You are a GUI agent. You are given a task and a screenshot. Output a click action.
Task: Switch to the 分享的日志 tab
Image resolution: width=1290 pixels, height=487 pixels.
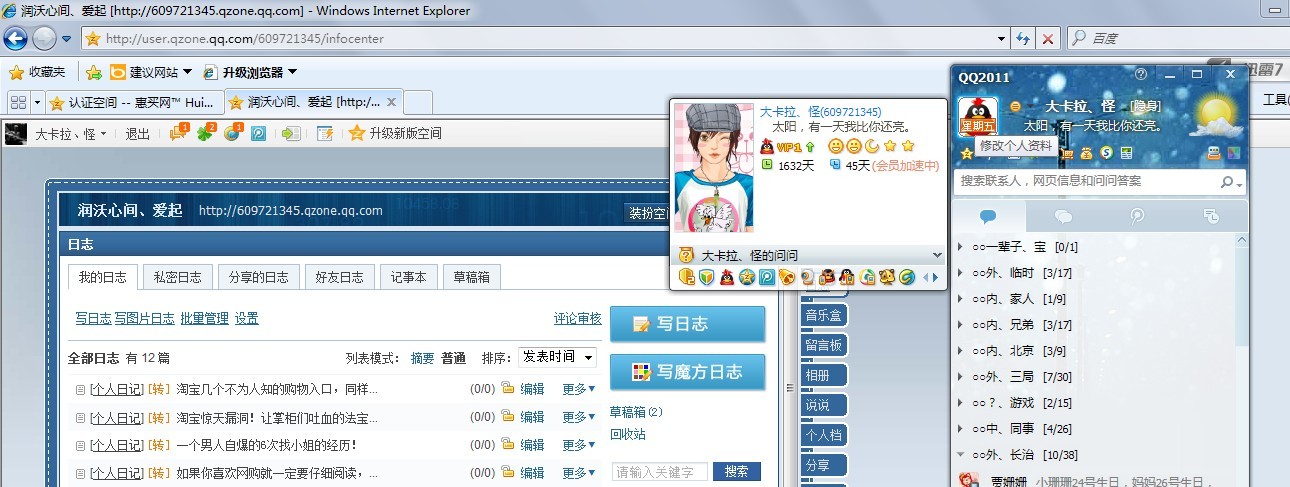(258, 277)
